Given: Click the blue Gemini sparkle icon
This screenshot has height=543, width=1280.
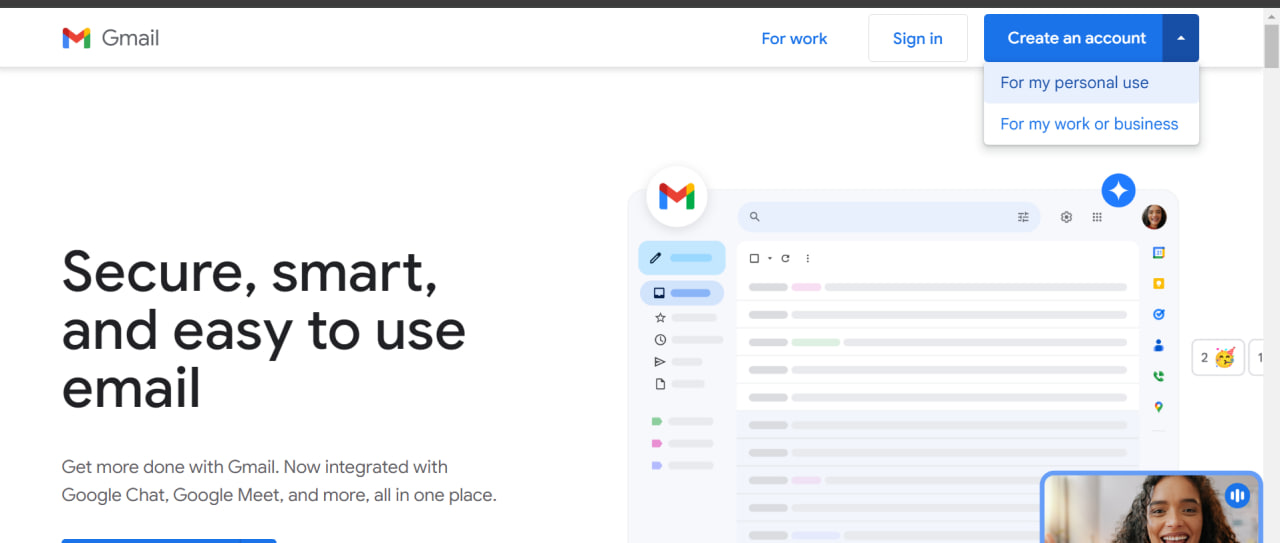Looking at the screenshot, I should tap(1118, 190).
